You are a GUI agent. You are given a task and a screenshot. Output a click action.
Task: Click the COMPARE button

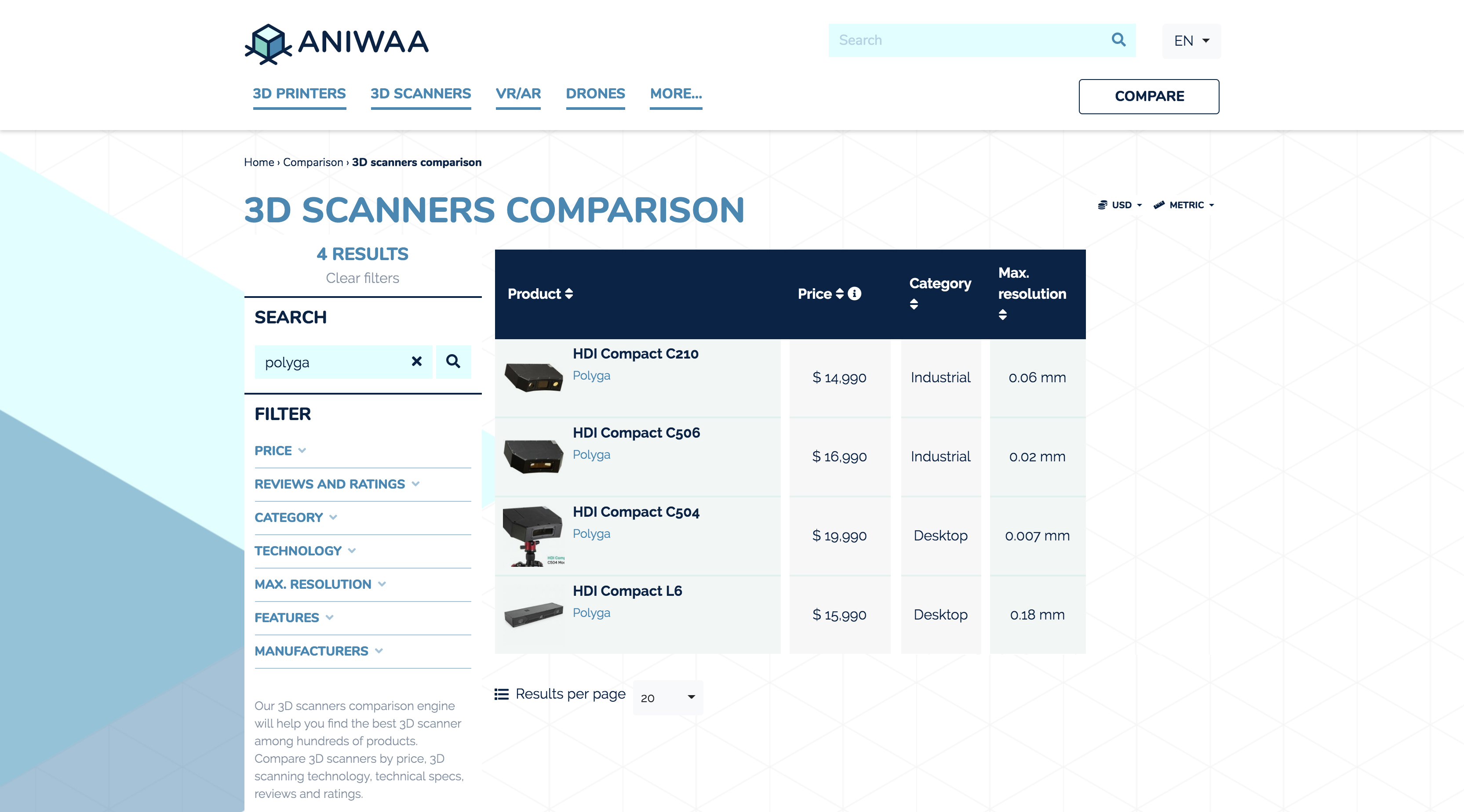coord(1149,96)
